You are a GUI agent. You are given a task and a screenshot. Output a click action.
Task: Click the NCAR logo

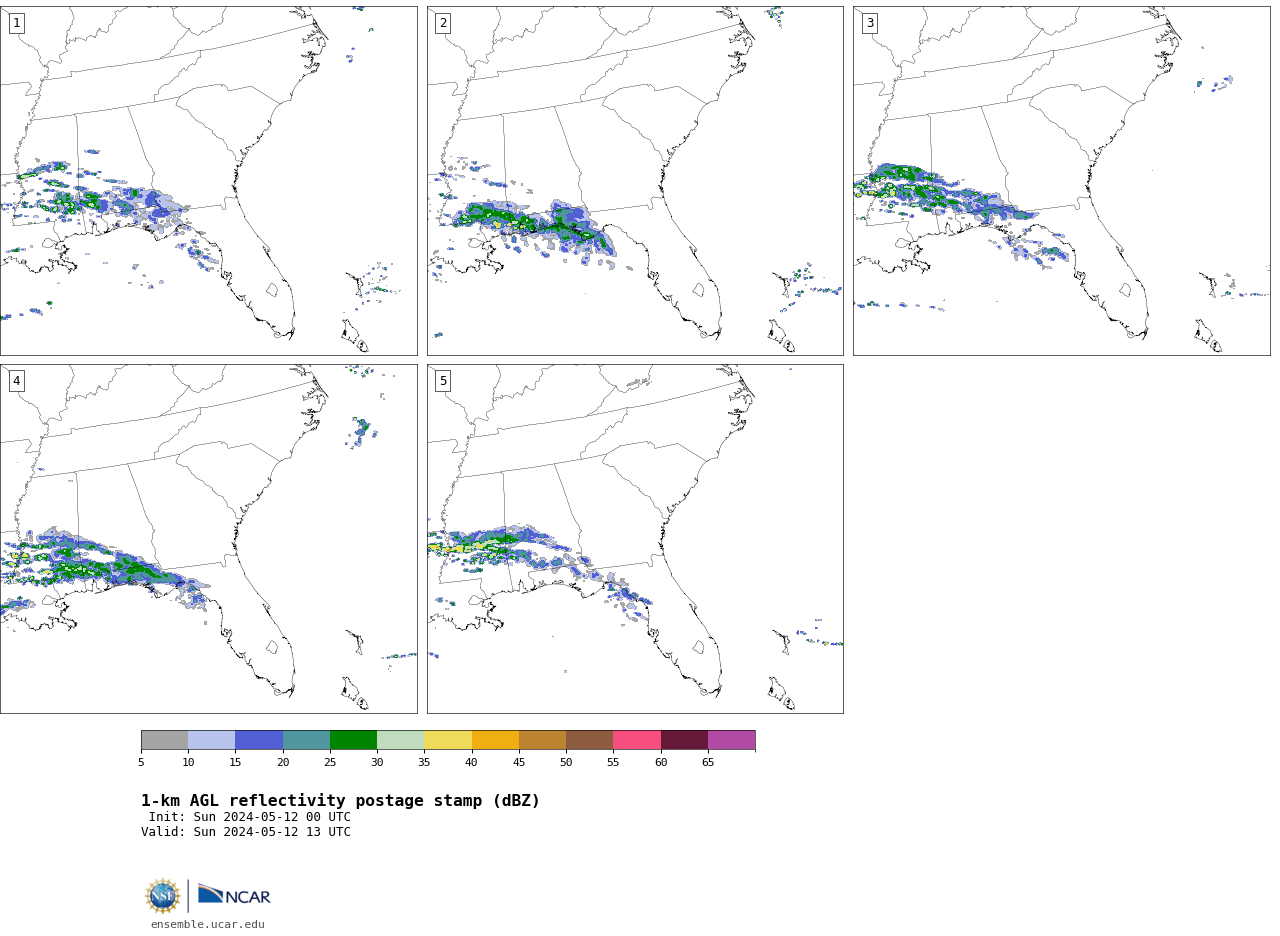click(234, 895)
